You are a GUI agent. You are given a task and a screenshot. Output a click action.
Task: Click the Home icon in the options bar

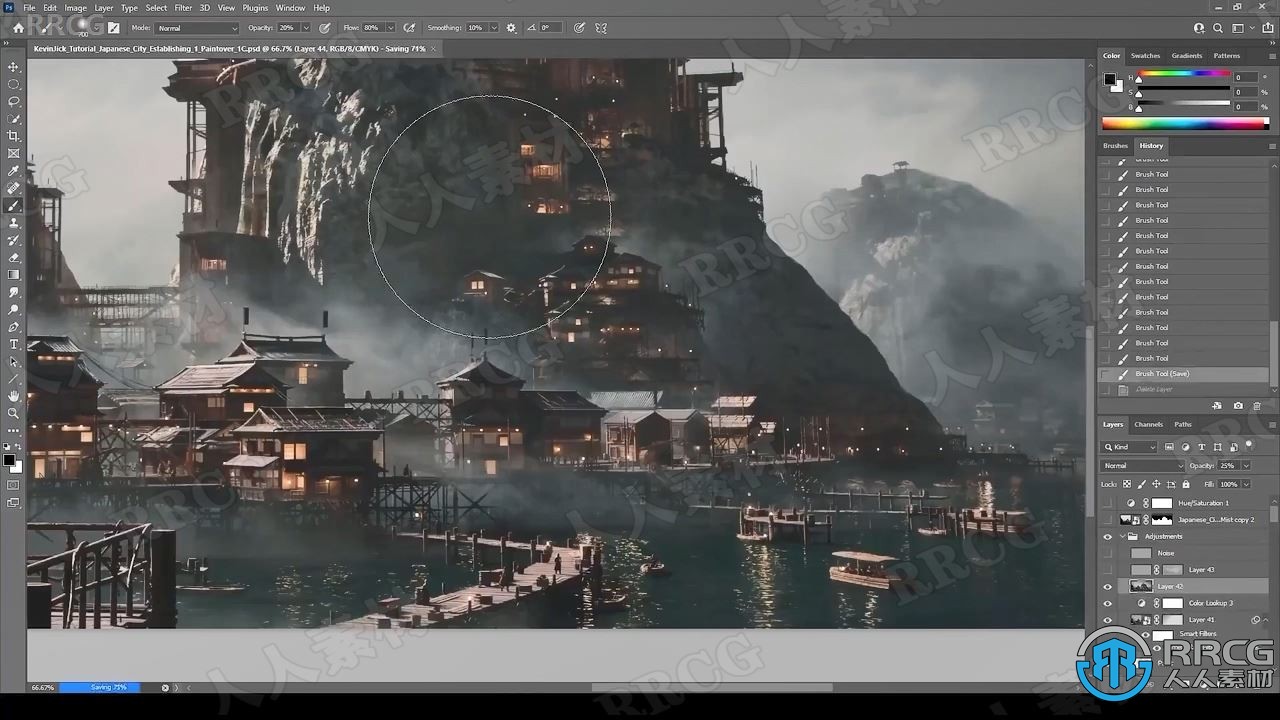coord(18,28)
